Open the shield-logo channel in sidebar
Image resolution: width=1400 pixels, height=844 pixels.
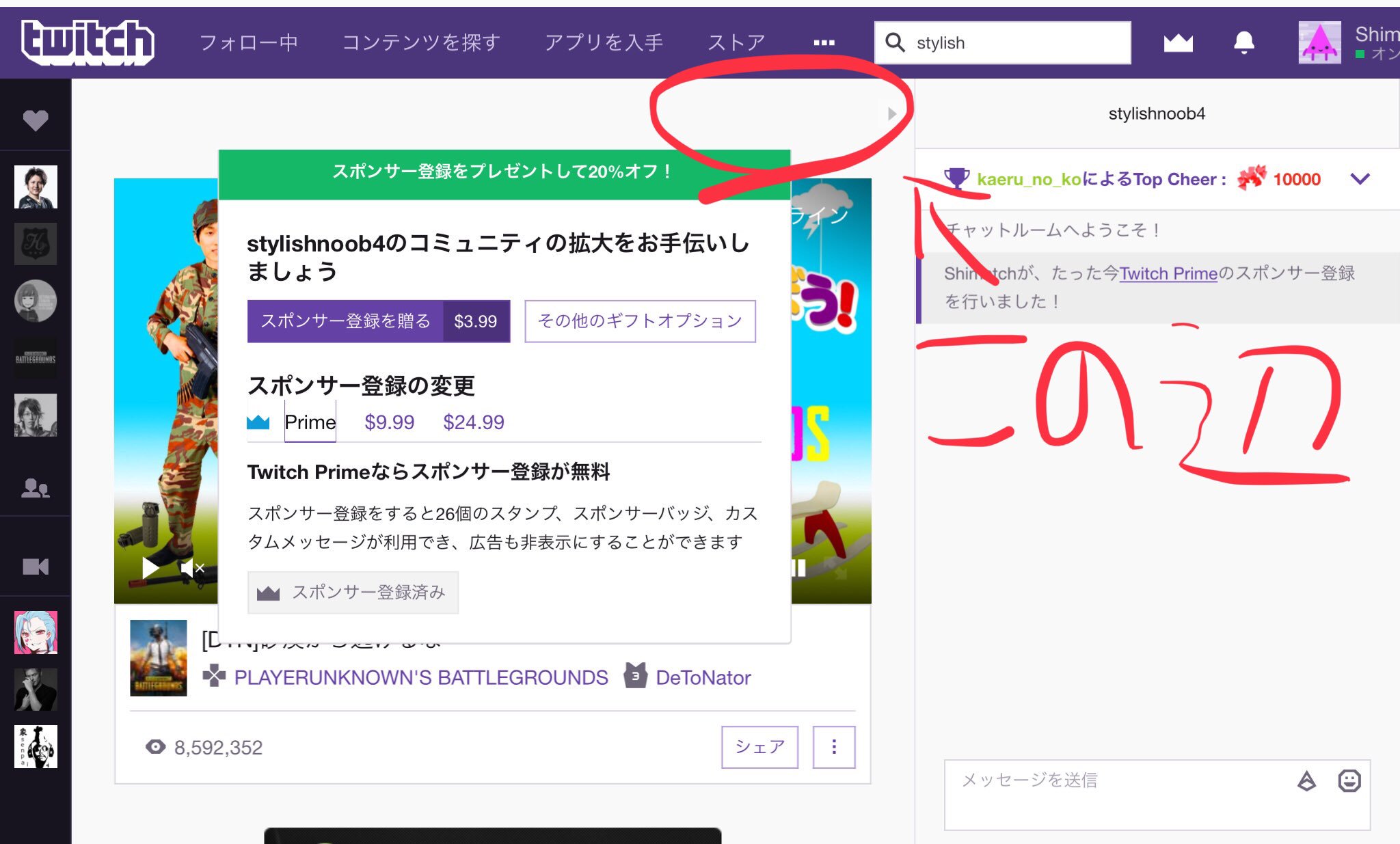pos(36,243)
